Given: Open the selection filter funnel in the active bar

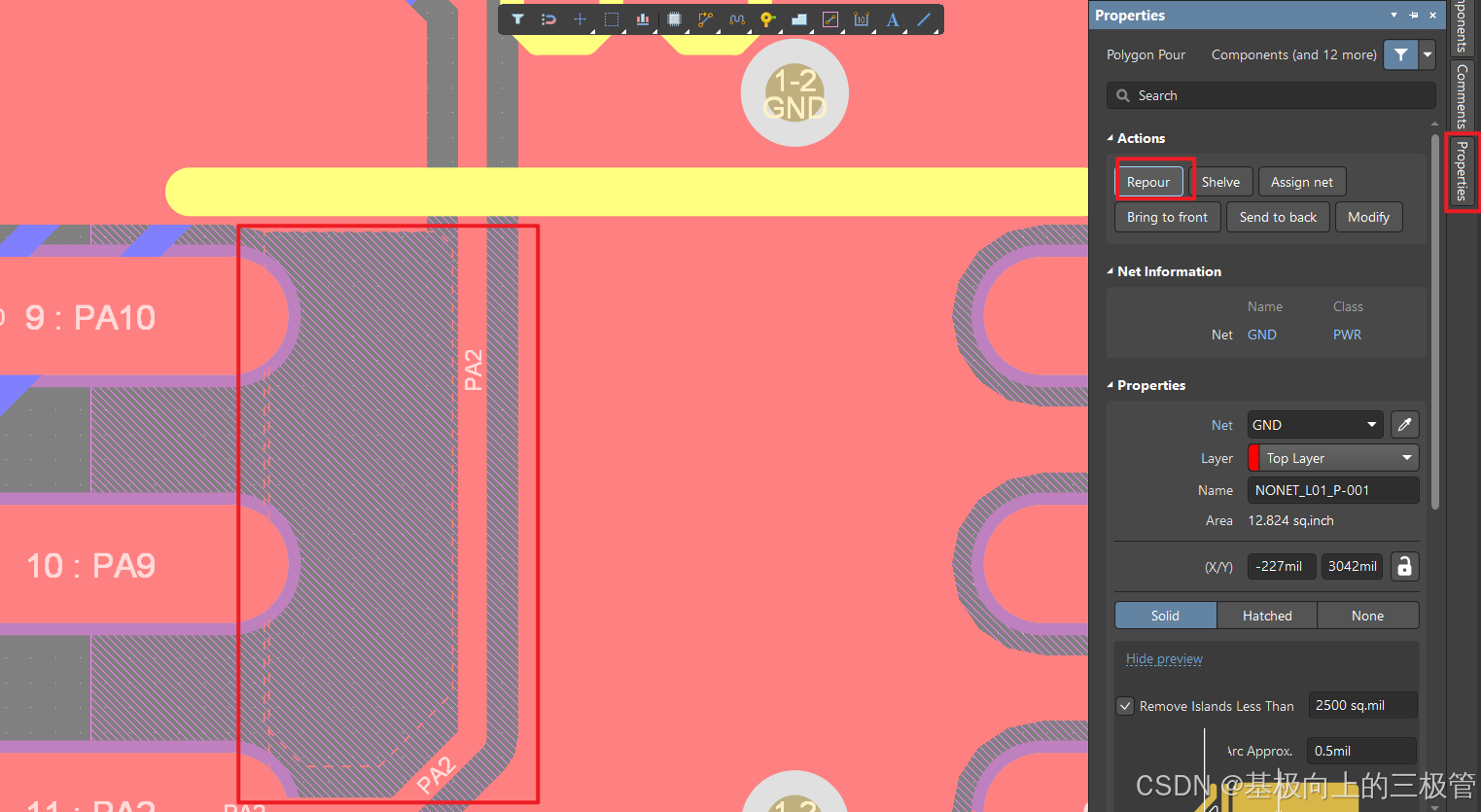Looking at the screenshot, I should coord(517,19).
